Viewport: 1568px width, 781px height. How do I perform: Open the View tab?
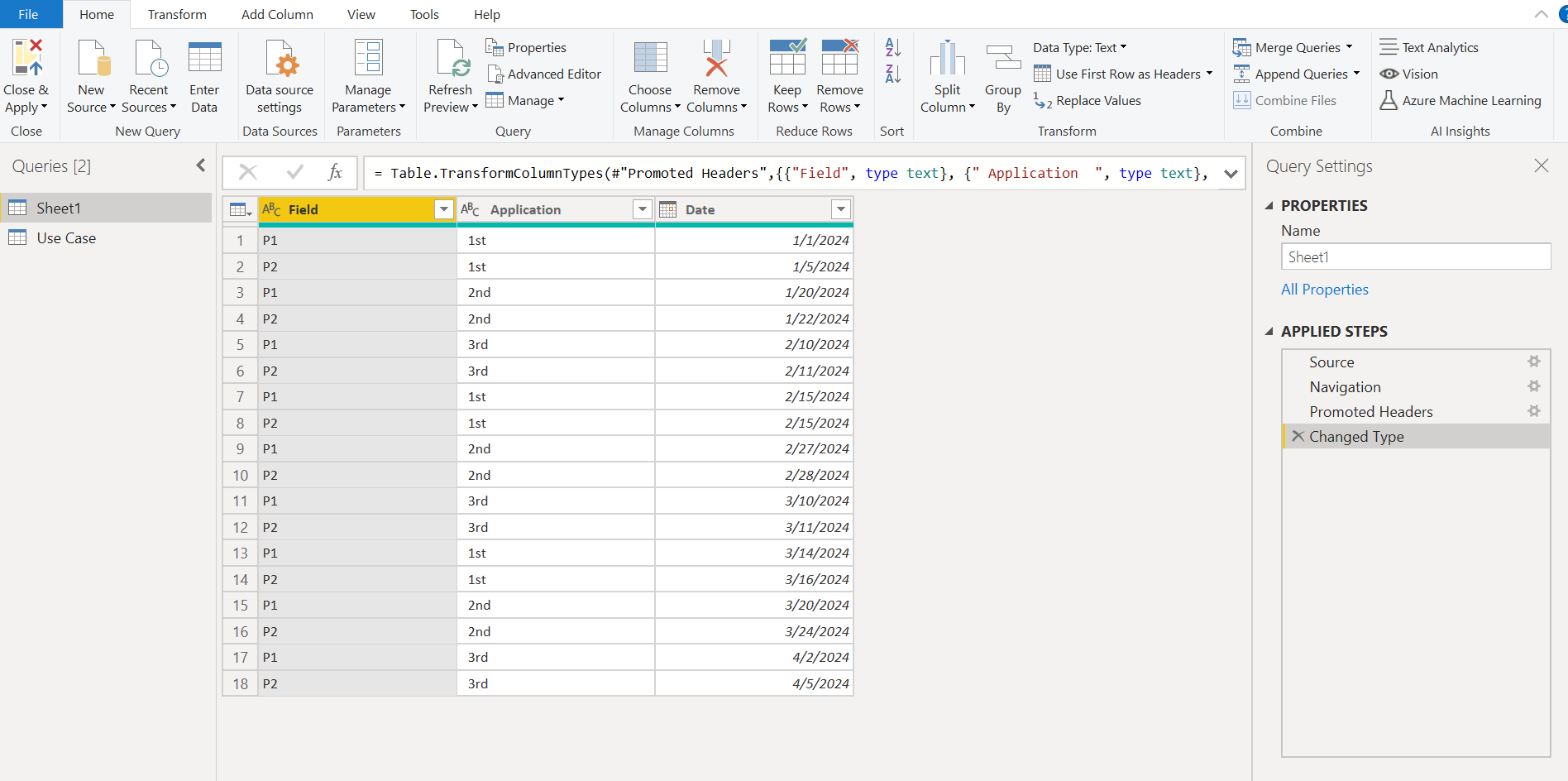[x=361, y=14]
